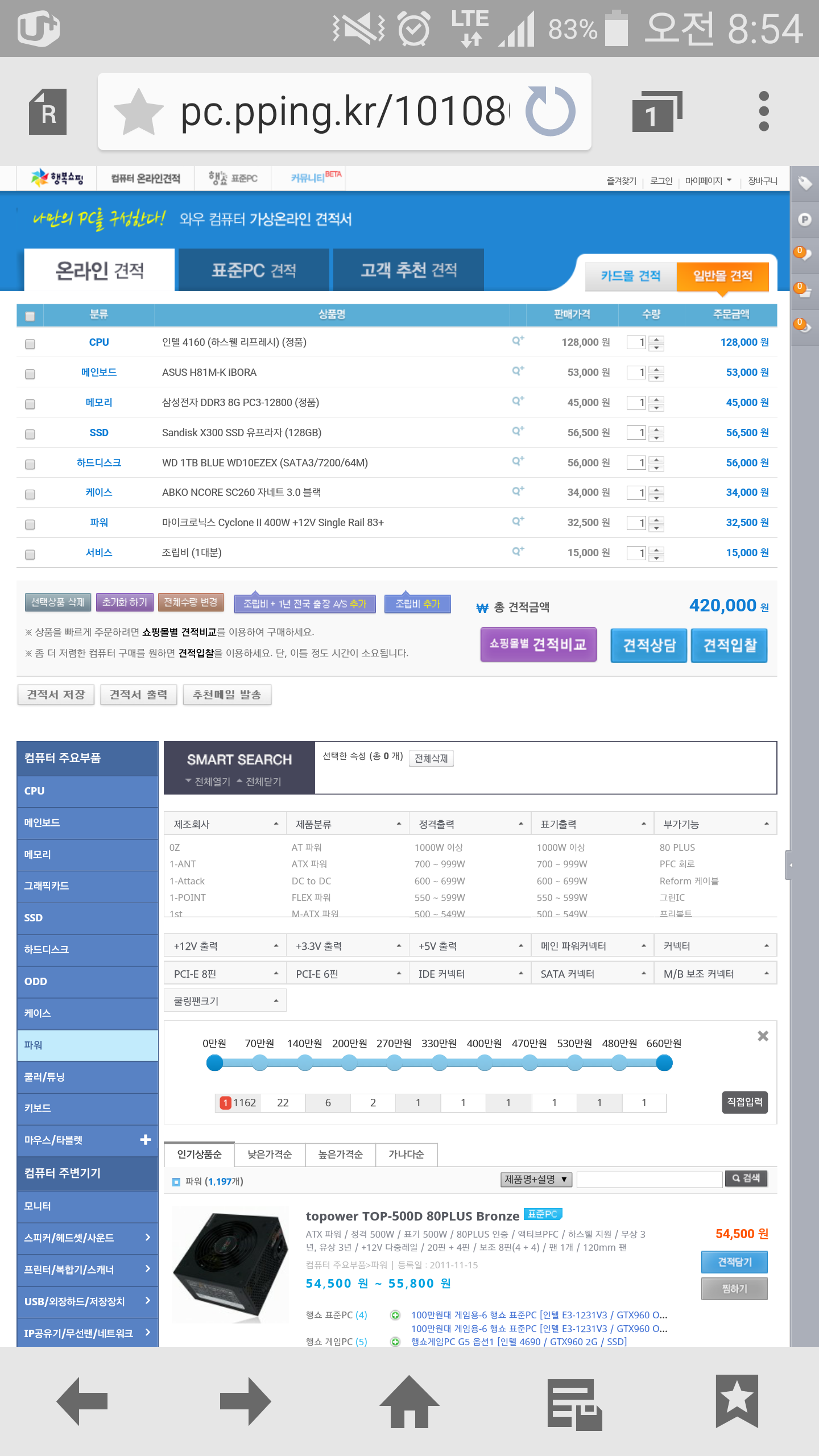Click the price tag icon in right sidebar
Image resolution: width=819 pixels, height=1456 pixels.
[x=805, y=183]
